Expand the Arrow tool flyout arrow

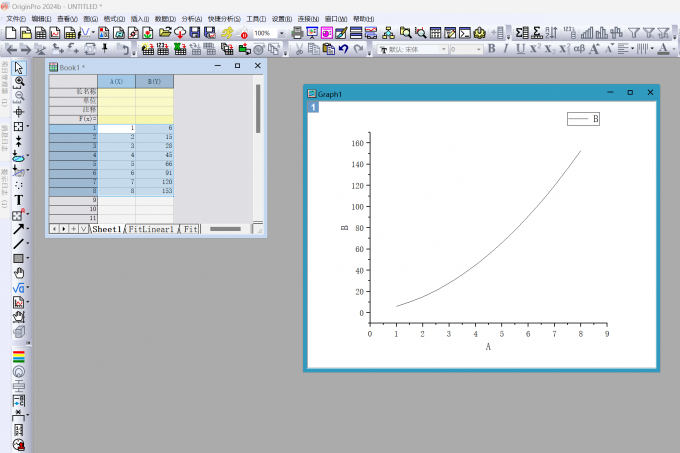28,229
